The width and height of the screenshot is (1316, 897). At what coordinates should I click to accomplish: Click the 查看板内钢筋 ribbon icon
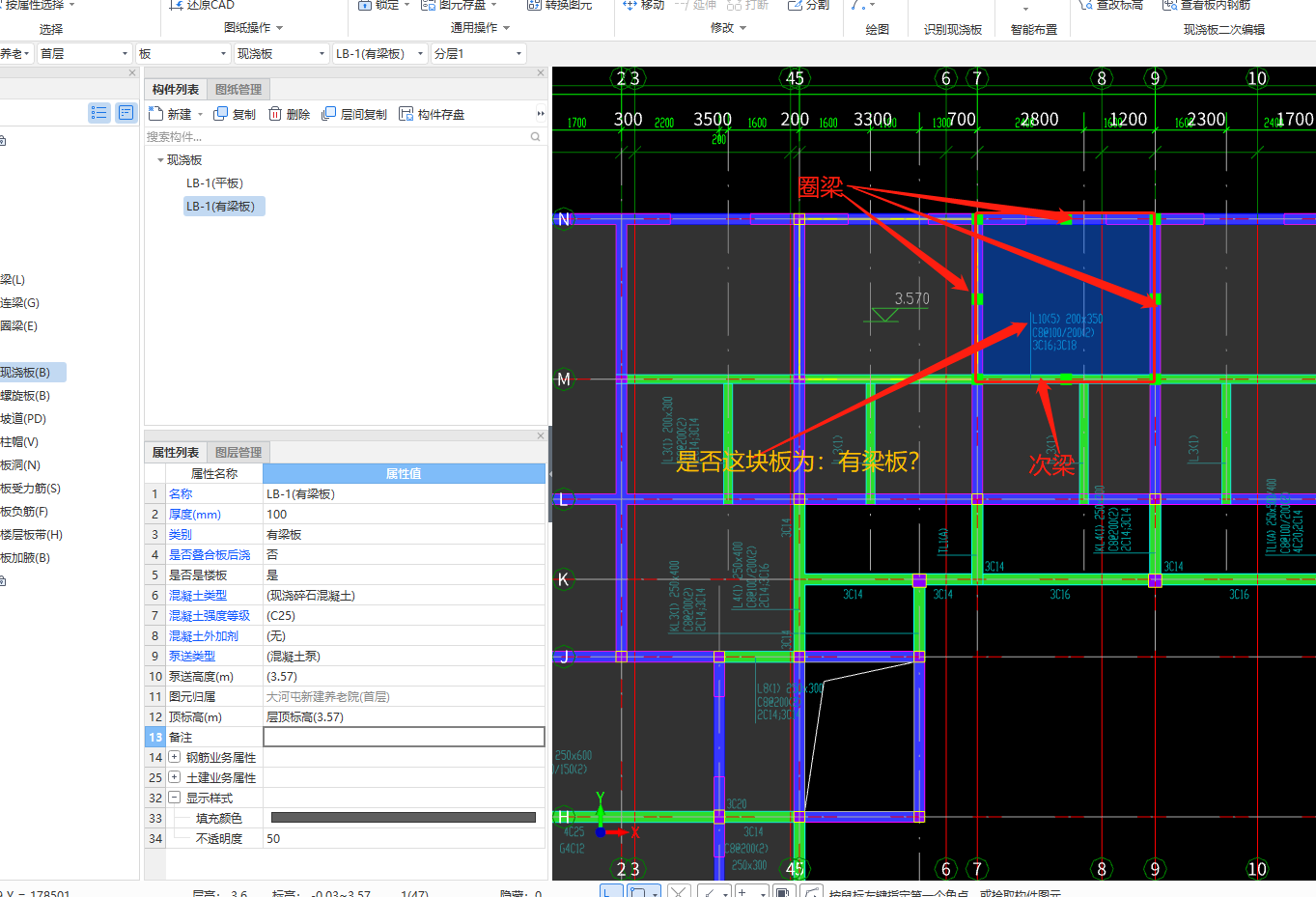click(1169, 5)
